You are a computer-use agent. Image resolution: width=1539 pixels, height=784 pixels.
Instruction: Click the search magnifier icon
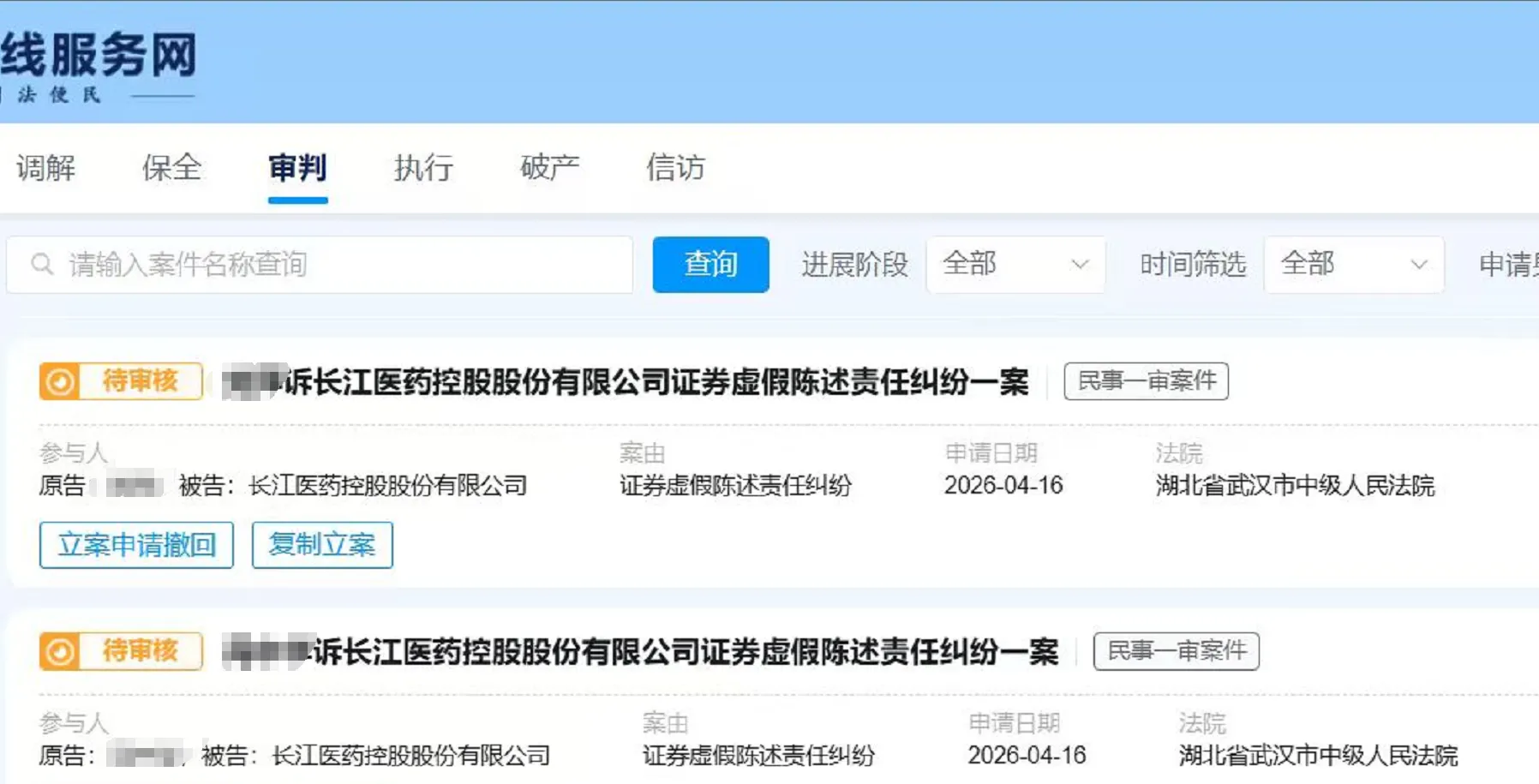click(42, 264)
